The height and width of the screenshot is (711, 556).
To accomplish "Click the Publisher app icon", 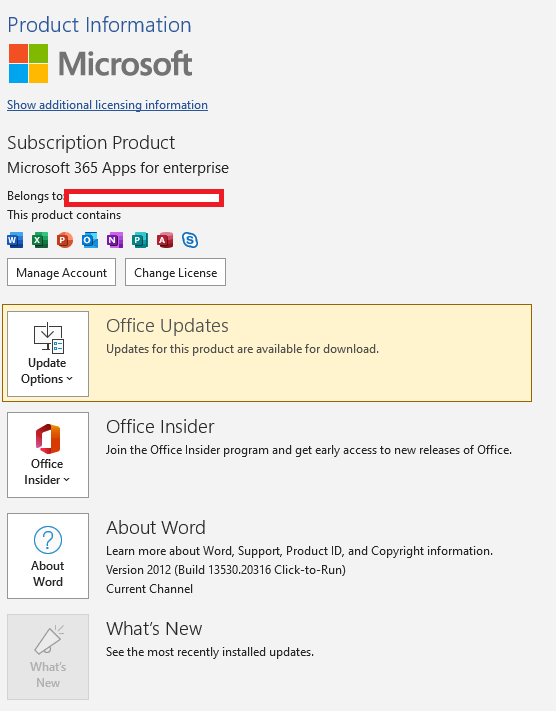I will (140, 240).
